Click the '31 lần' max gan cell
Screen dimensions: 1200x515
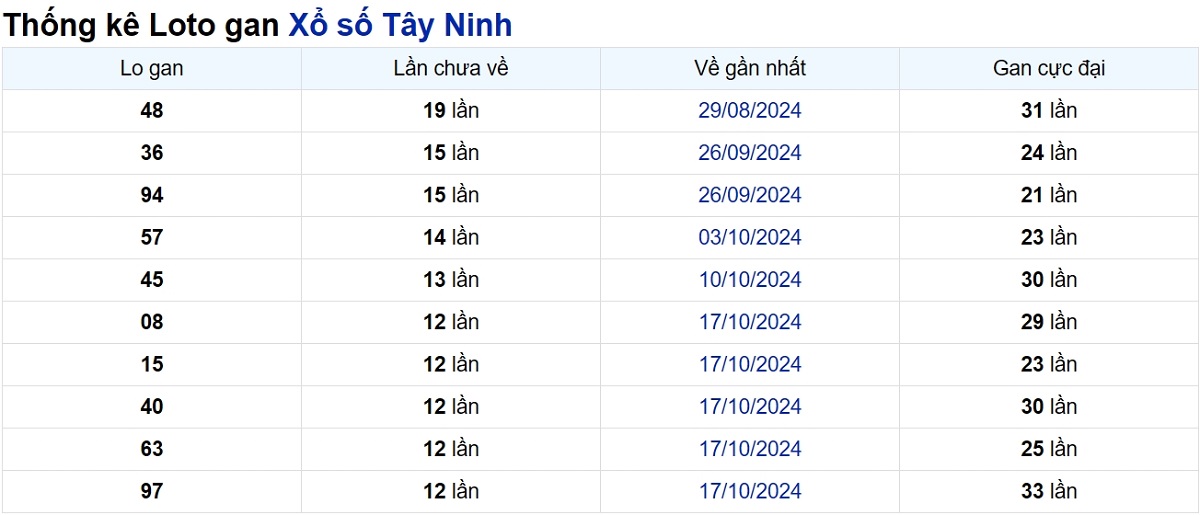point(1049,111)
